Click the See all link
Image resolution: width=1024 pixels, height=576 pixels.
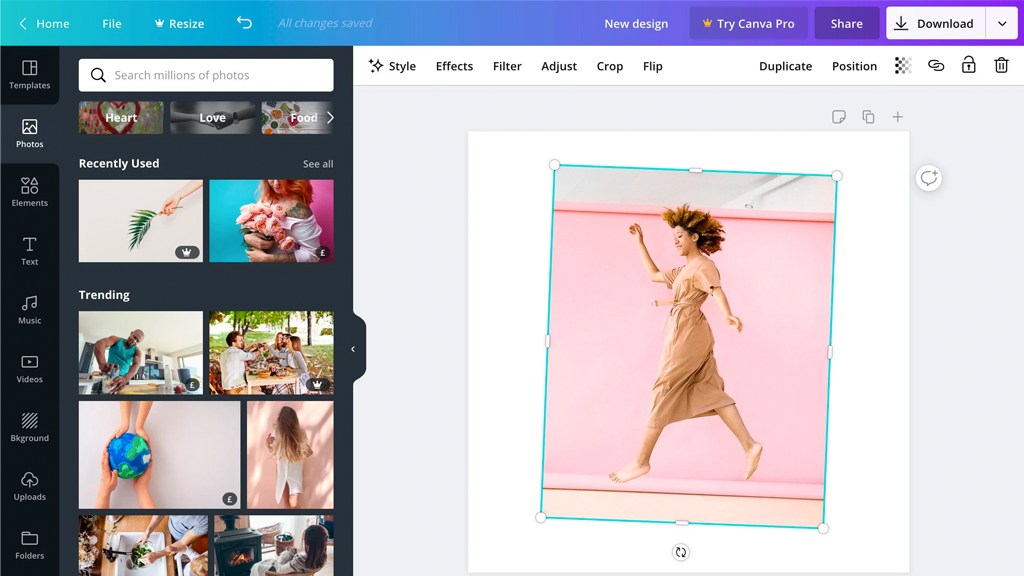[x=318, y=164]
